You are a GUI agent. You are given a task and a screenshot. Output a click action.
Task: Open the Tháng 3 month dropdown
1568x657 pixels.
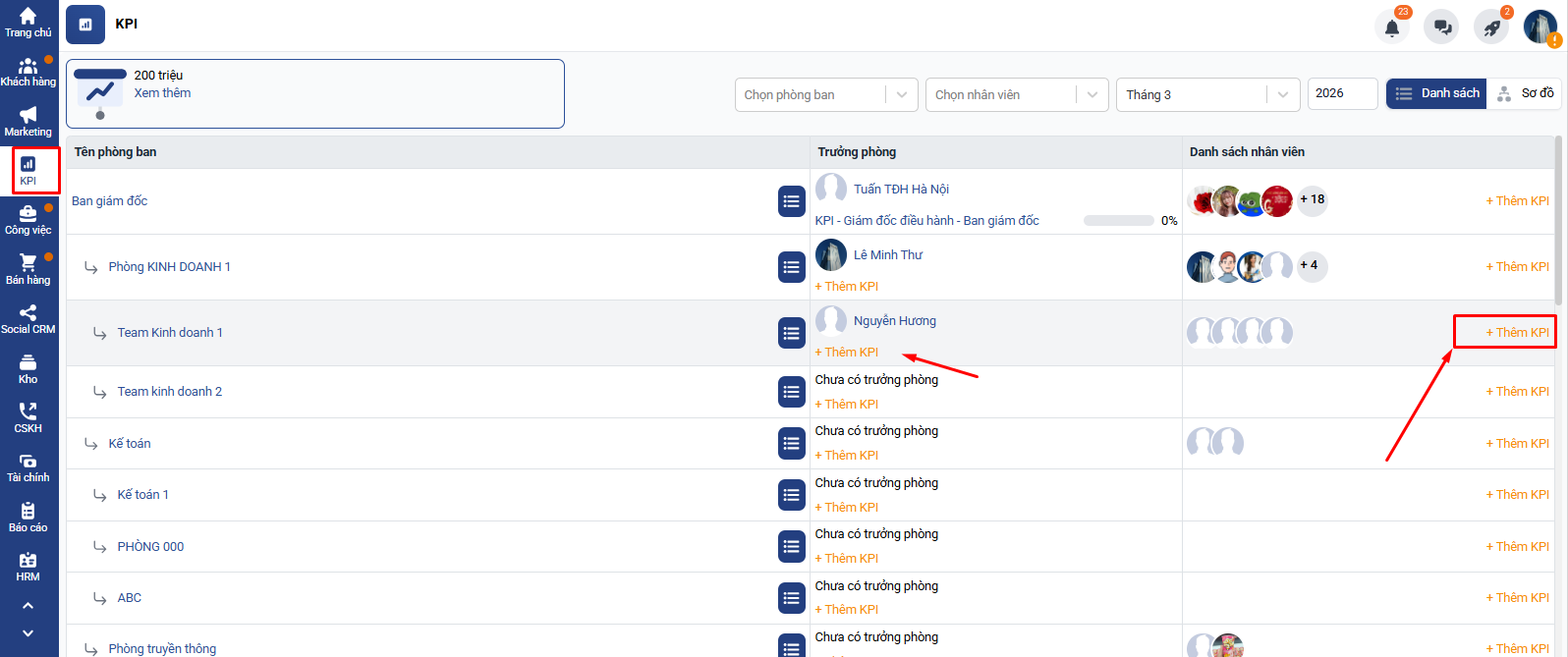(1206, 95)
